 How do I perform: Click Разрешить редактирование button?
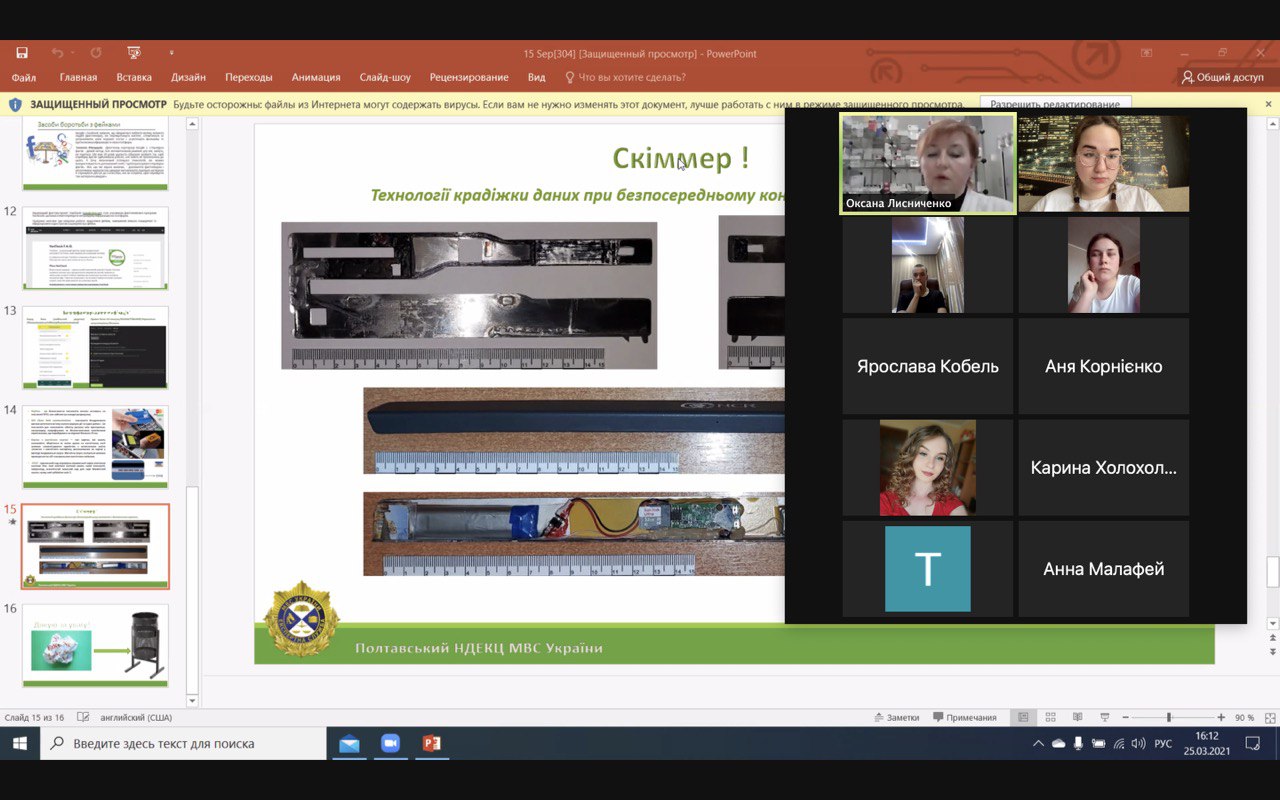pyautogui.click(x=1055, y=104)
